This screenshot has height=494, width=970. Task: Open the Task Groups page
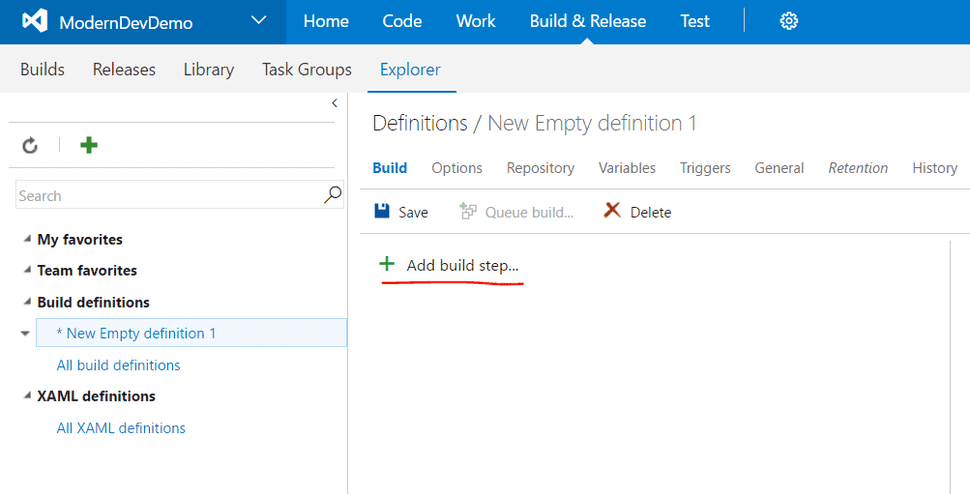click(x=307, y=69)
